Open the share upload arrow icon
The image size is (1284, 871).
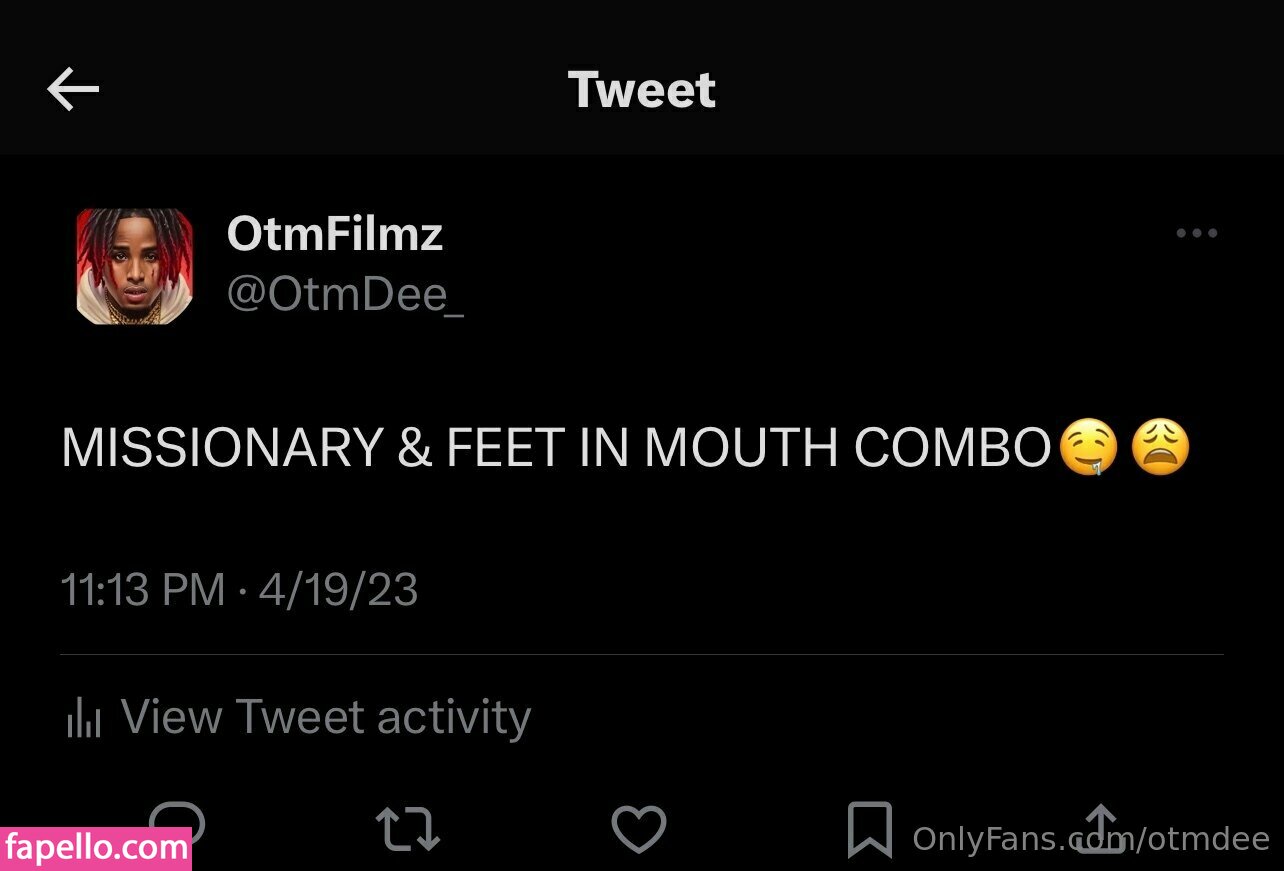point(1099,830)
